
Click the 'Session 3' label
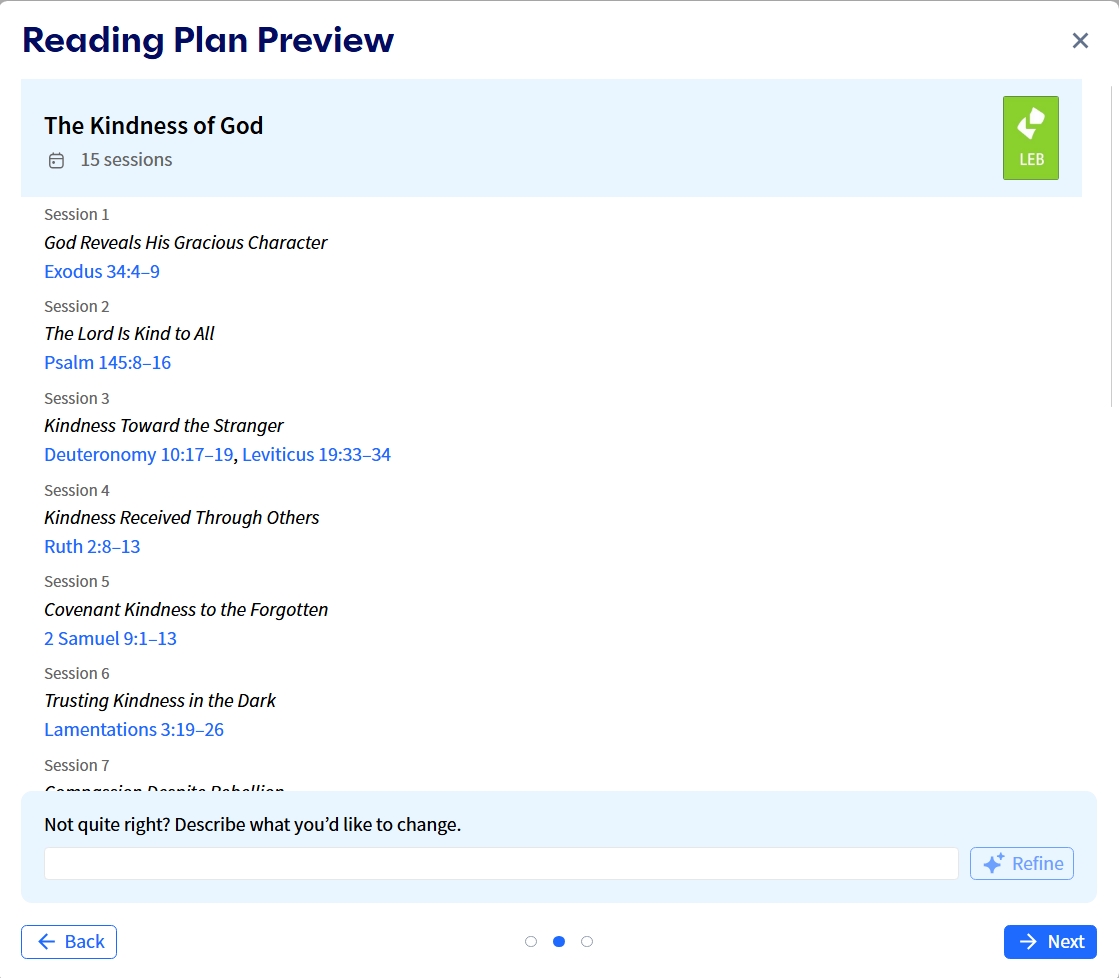coord(76,398)
